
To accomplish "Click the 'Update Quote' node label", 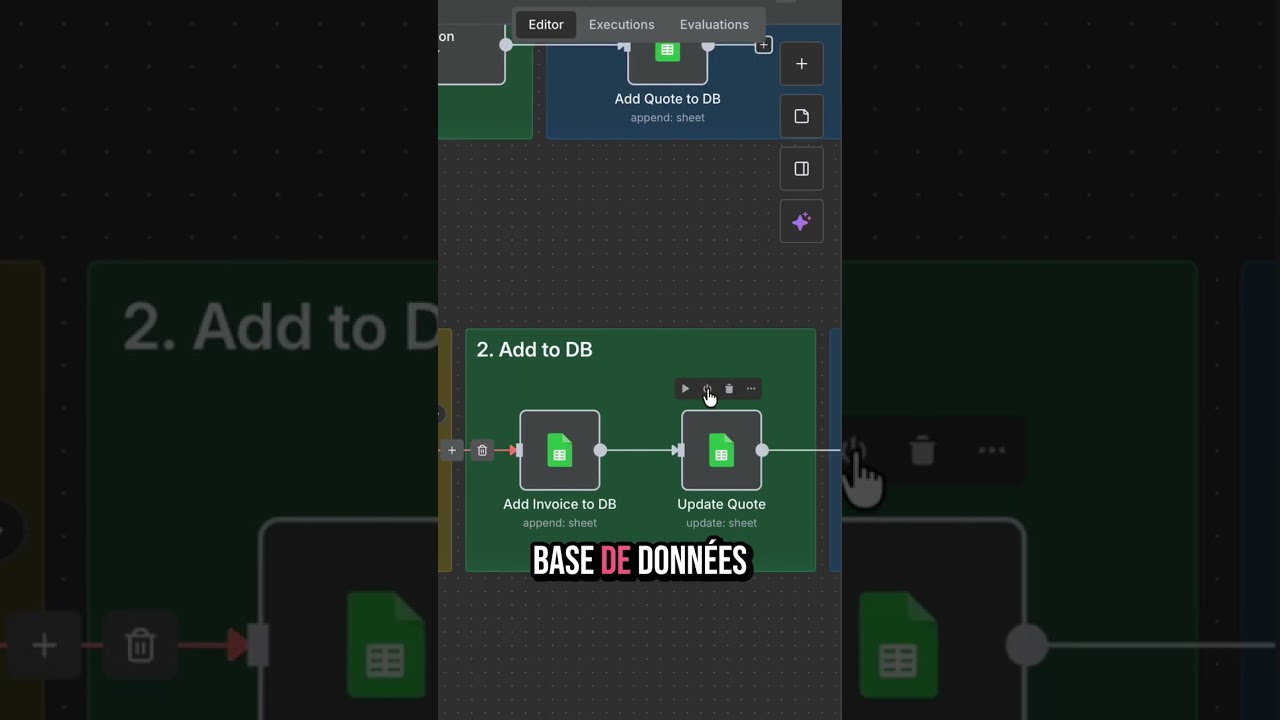I will click(x=721, y=504).
